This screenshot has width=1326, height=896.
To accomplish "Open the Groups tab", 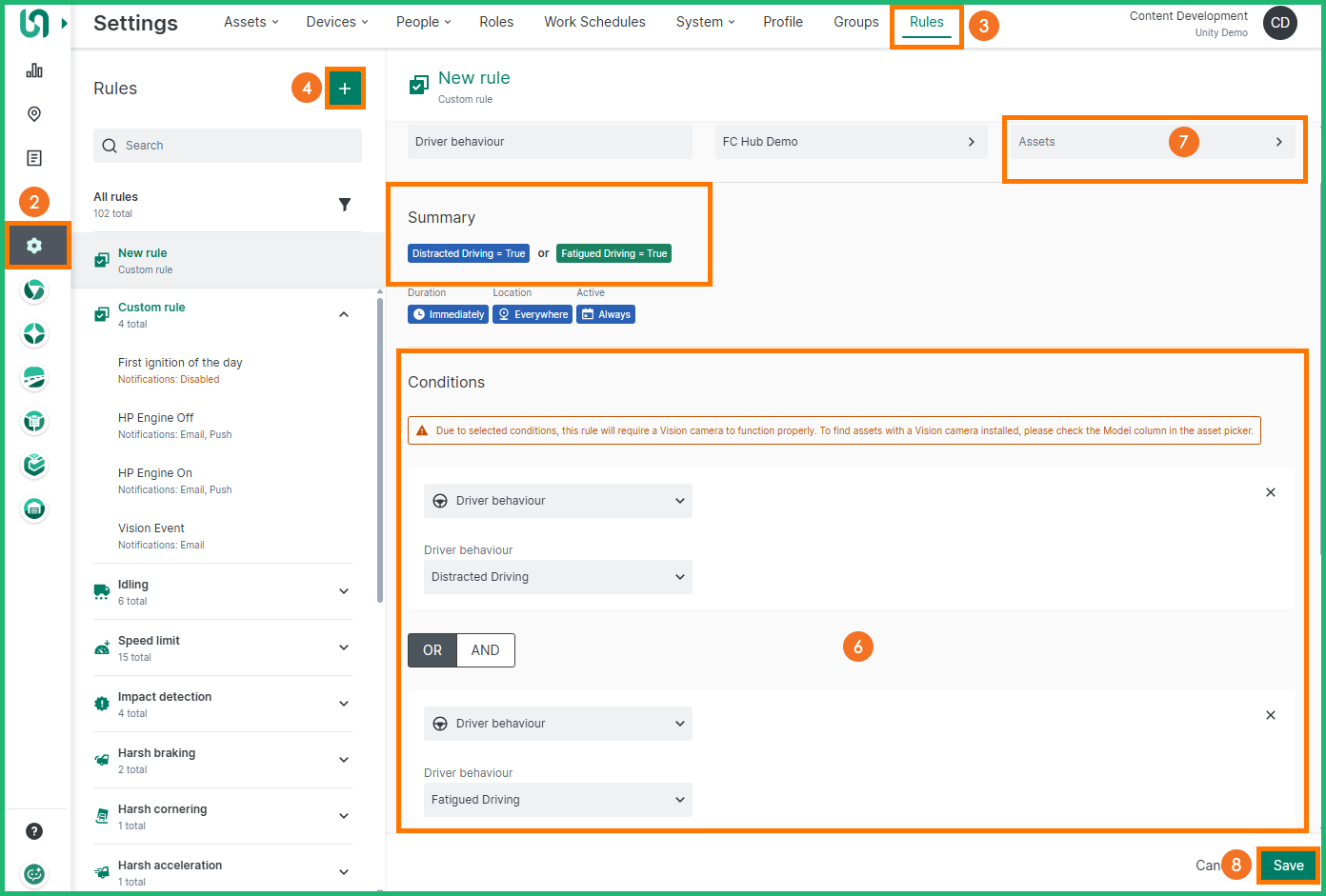I will click(855, 22).
